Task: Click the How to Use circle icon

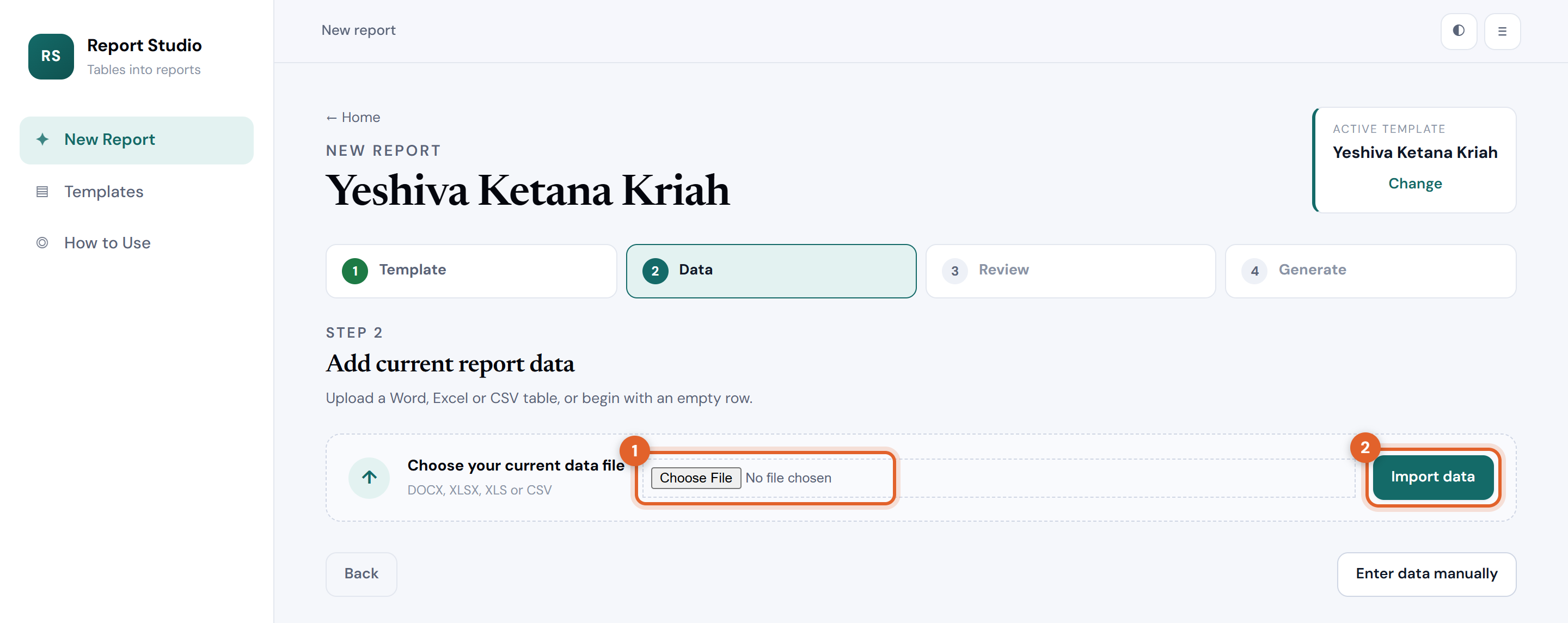Action: click(x=42, y=243)
